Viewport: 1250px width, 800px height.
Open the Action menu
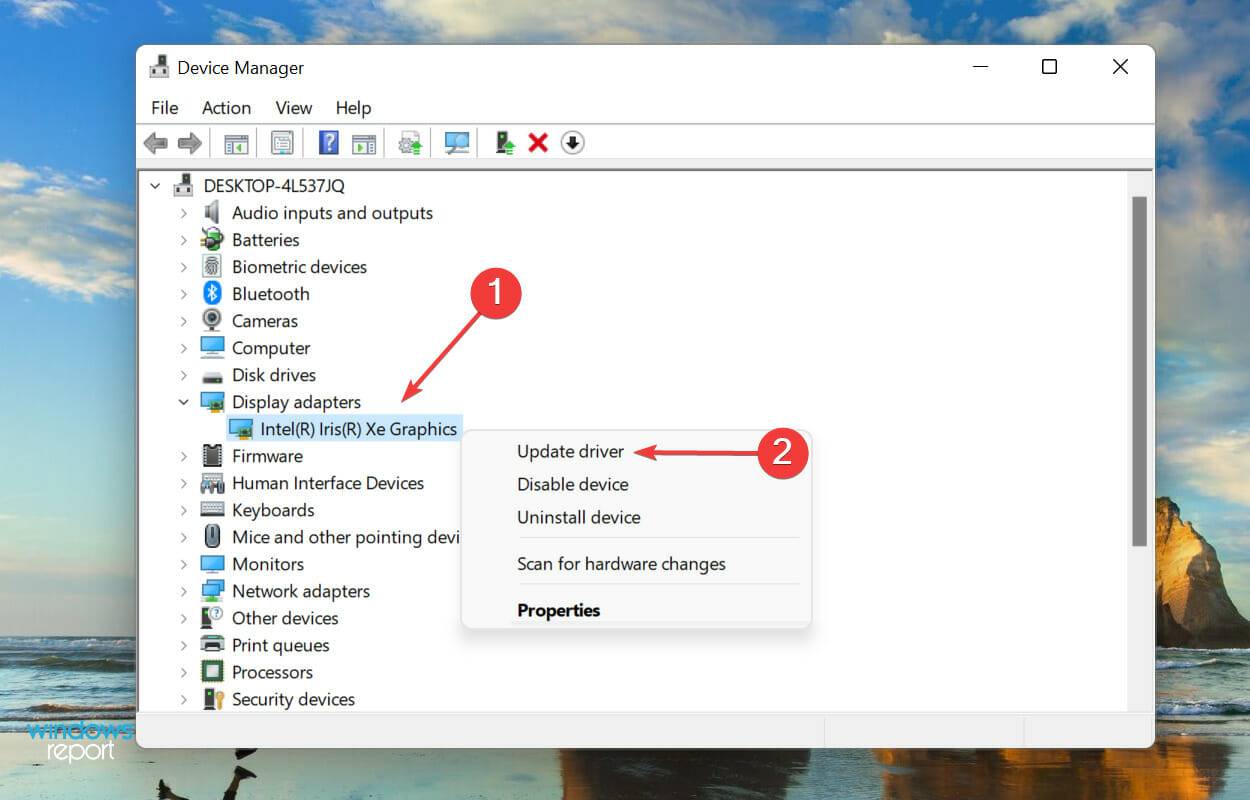pos(226,108)
